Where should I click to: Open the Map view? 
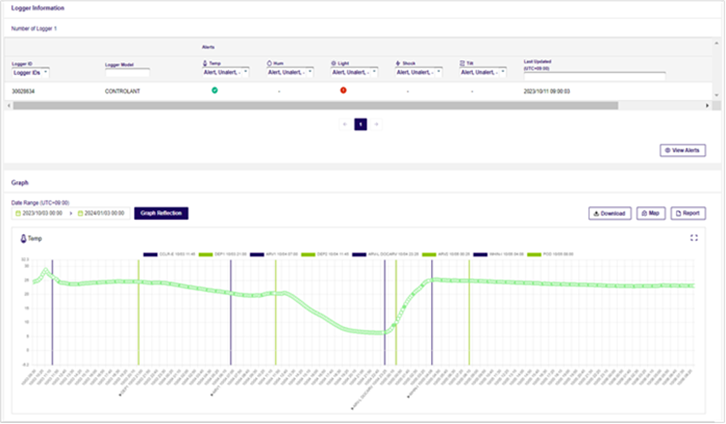[x=651, y=213]
